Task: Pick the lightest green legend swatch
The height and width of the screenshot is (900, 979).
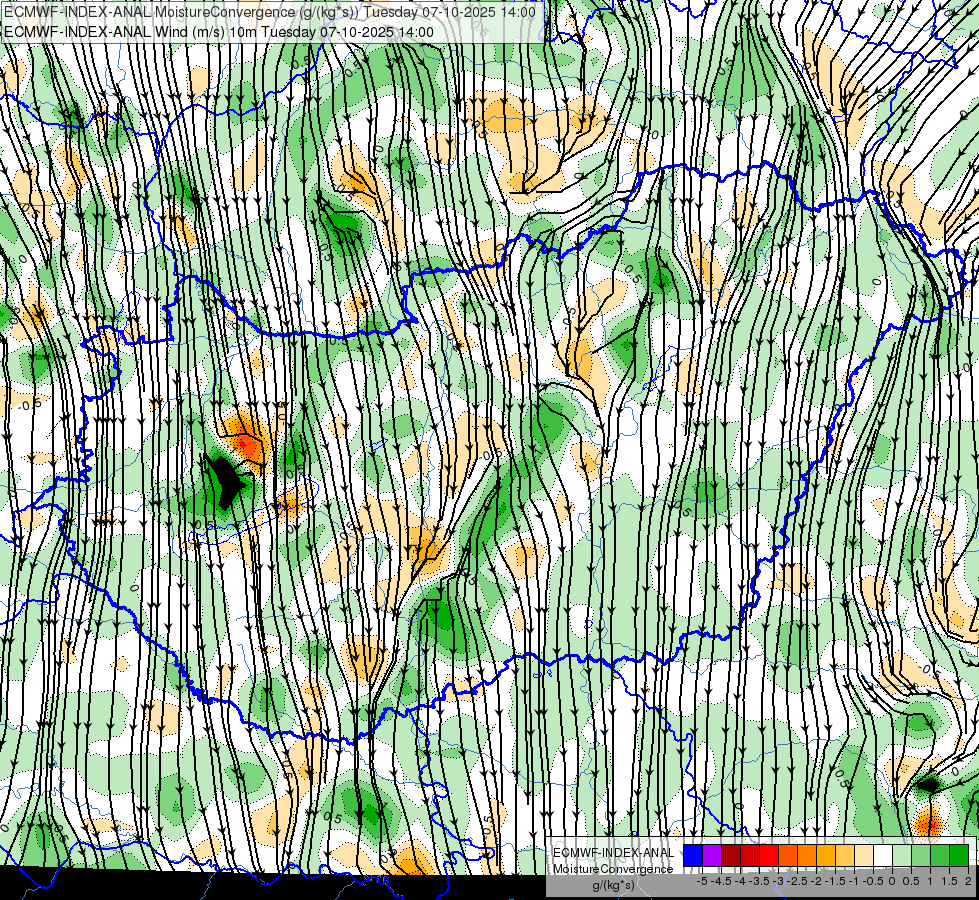Action: point(902,856)
